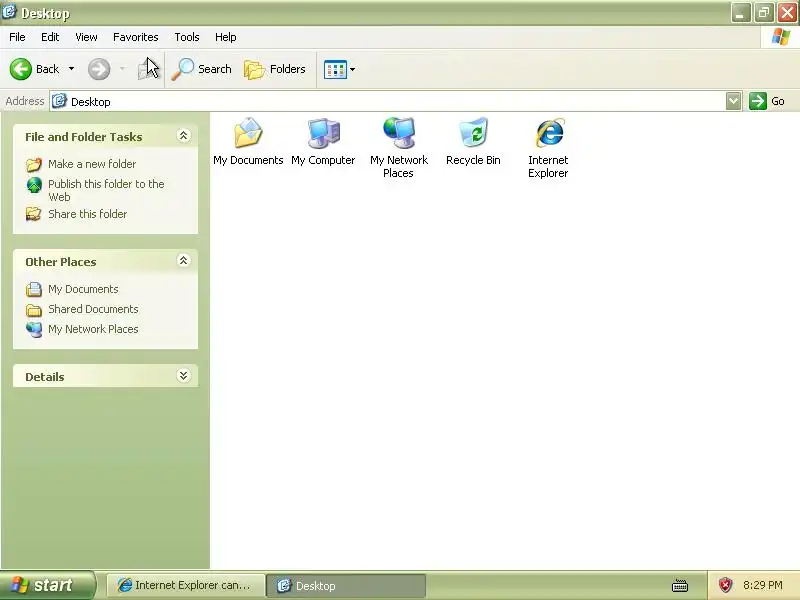Open My Network Places link in Other Places
Image resolution: width=800 pixels, height=600 pixels.
tap(93, 329)
